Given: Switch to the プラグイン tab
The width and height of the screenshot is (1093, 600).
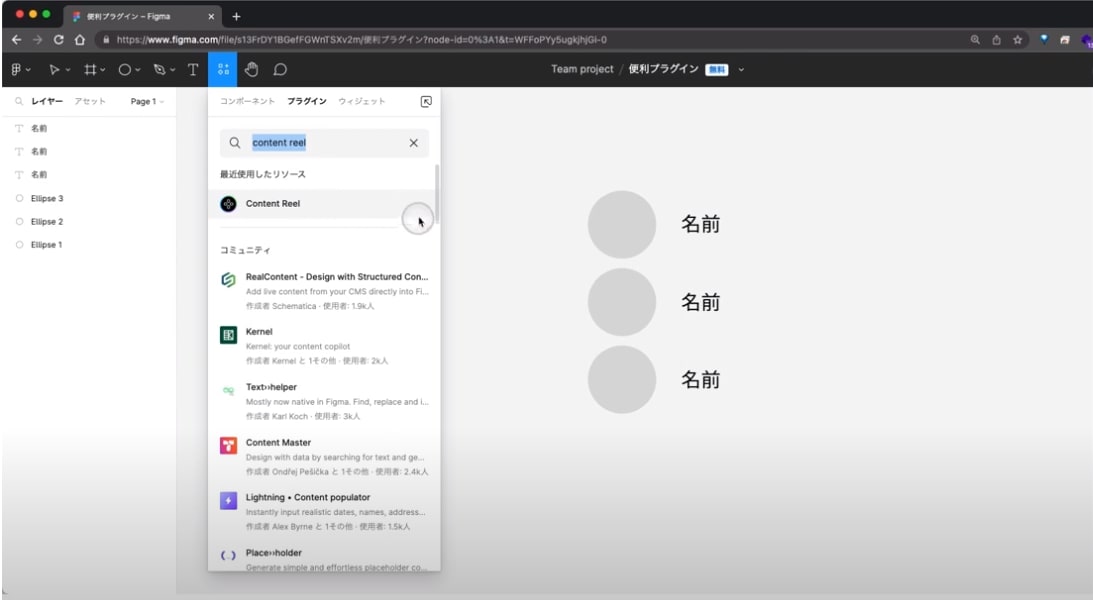Looking at the screenshot, I should (x=307, y=102).
